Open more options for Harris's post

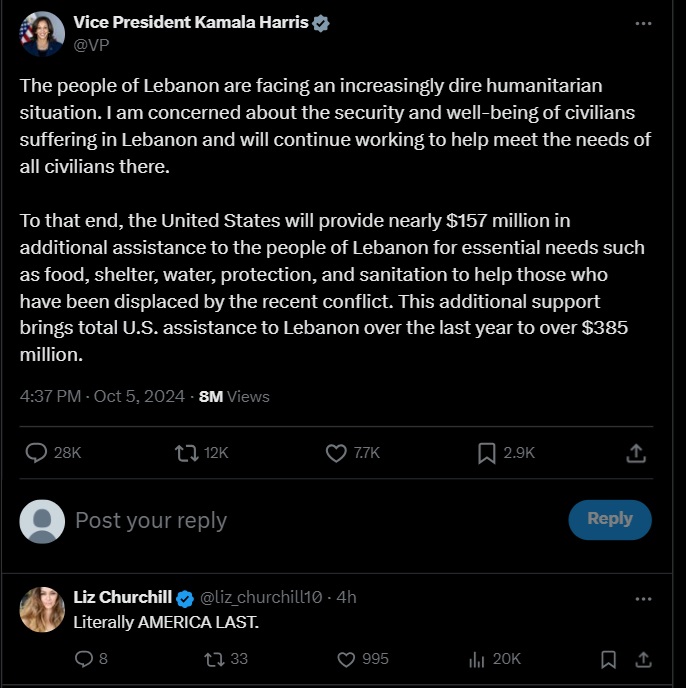coord(643,23)
